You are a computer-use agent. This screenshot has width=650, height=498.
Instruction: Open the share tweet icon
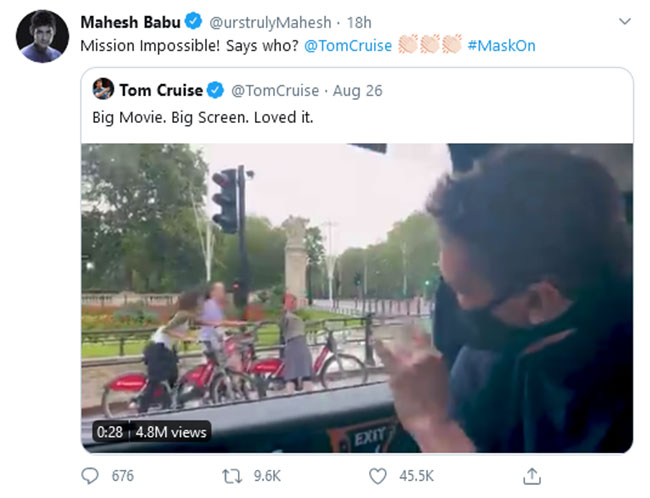pos(532,475)
